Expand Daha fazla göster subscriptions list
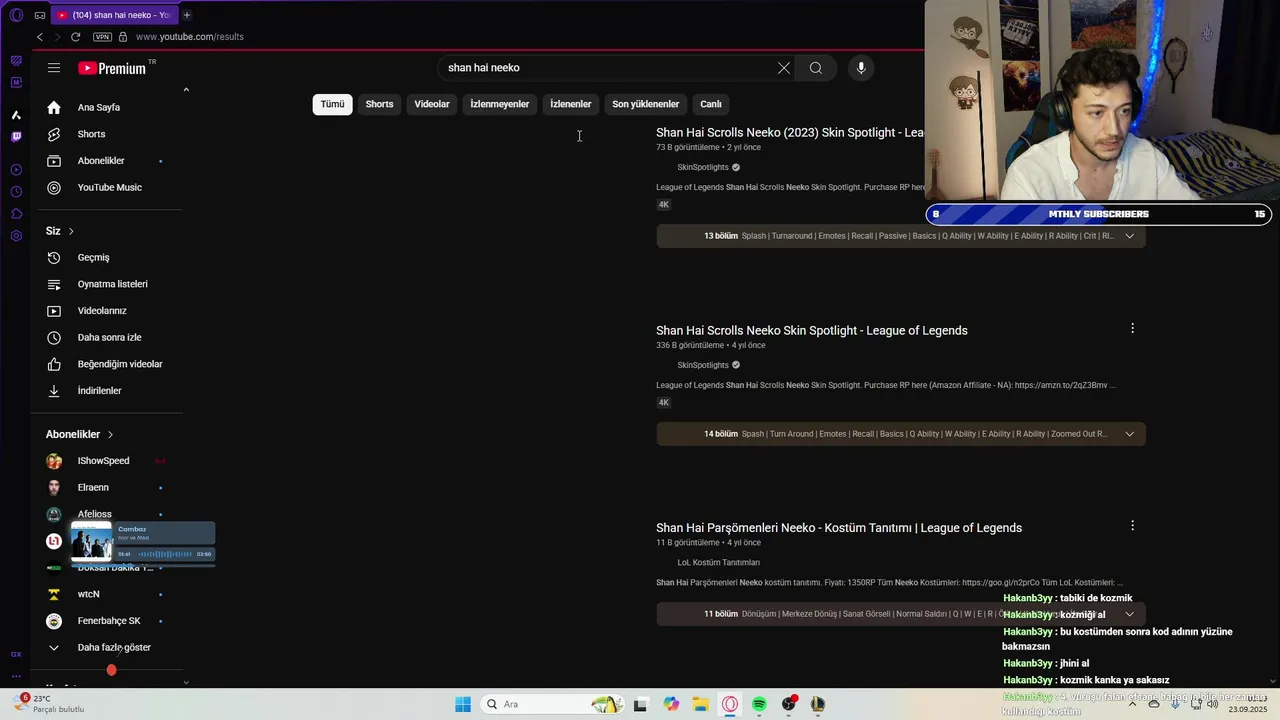This screenshot has height=720, width=1280. [113, 647]
